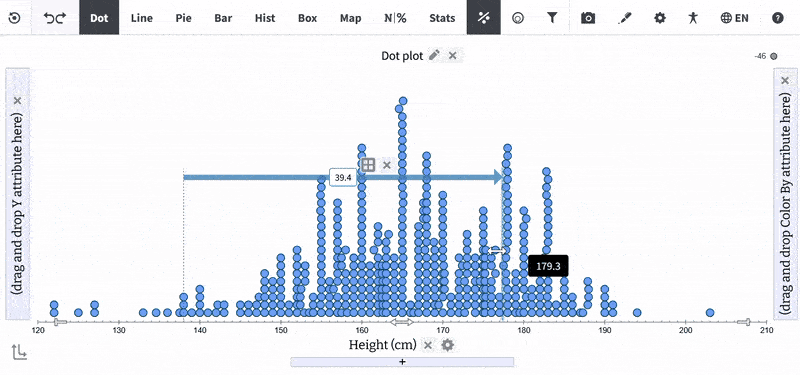The image size is (800, 375).
Task: Click the Height (cm) axis label
Action: (x=383, y=345)
